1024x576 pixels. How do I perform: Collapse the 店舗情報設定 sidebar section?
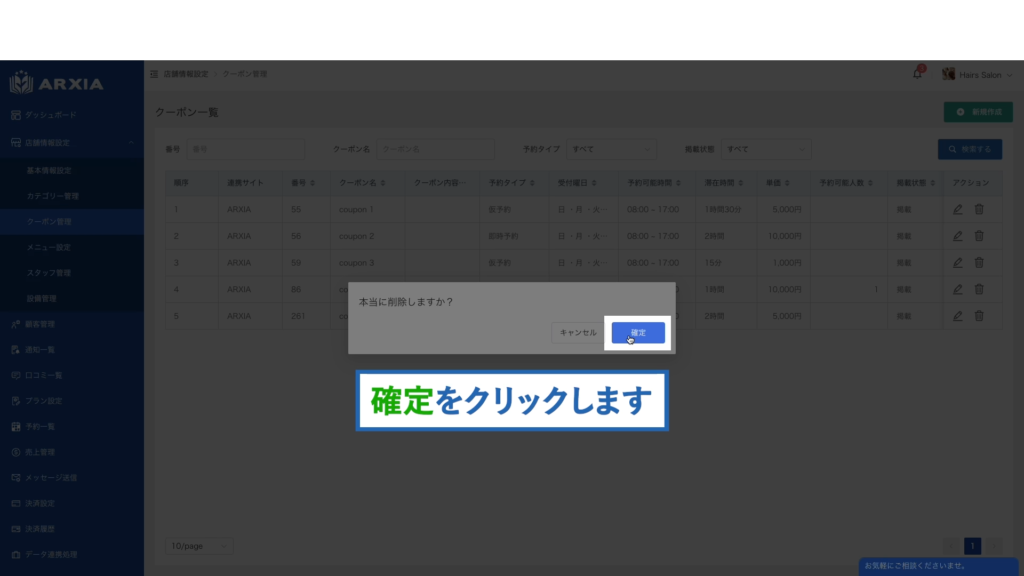72,142
